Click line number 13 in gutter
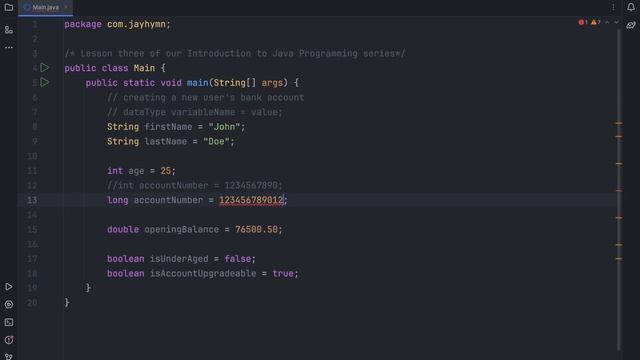Screen dimensions: 640x360 tap(32, 200)
